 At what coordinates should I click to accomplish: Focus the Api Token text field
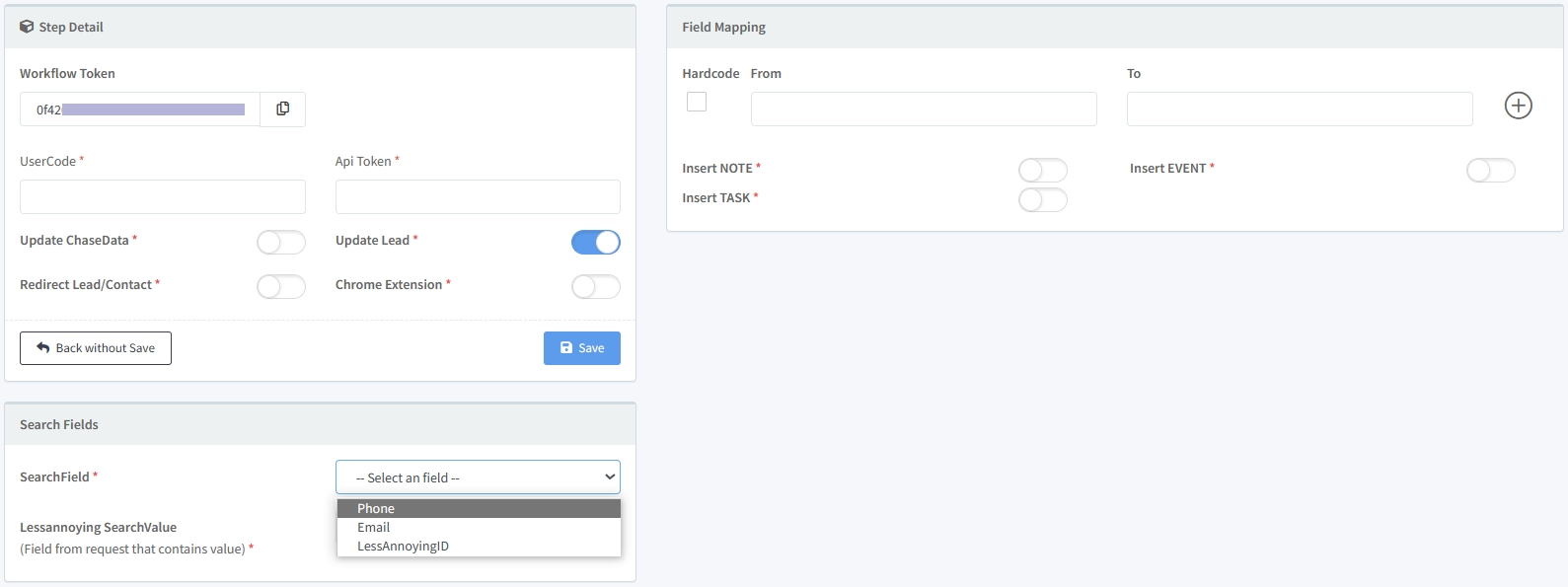(x=478, y=197)
